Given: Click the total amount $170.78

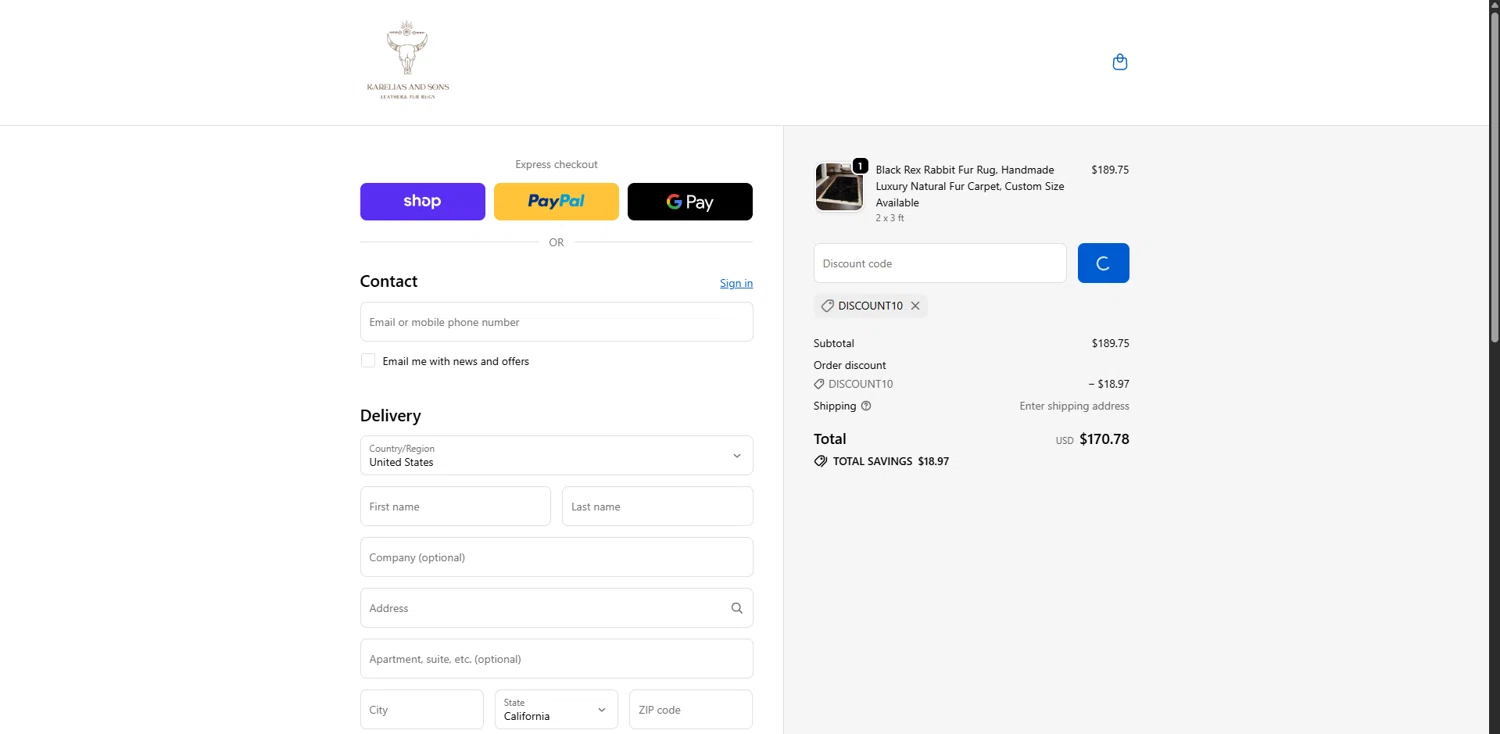Looking at the screenshot, I should 1104,439.
